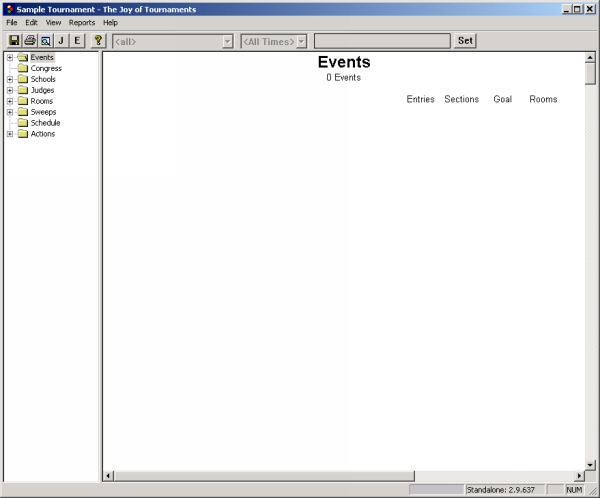Open the <All Times> dropdown
The height and width of the screenshot is (498, 600).
[303, 41]
